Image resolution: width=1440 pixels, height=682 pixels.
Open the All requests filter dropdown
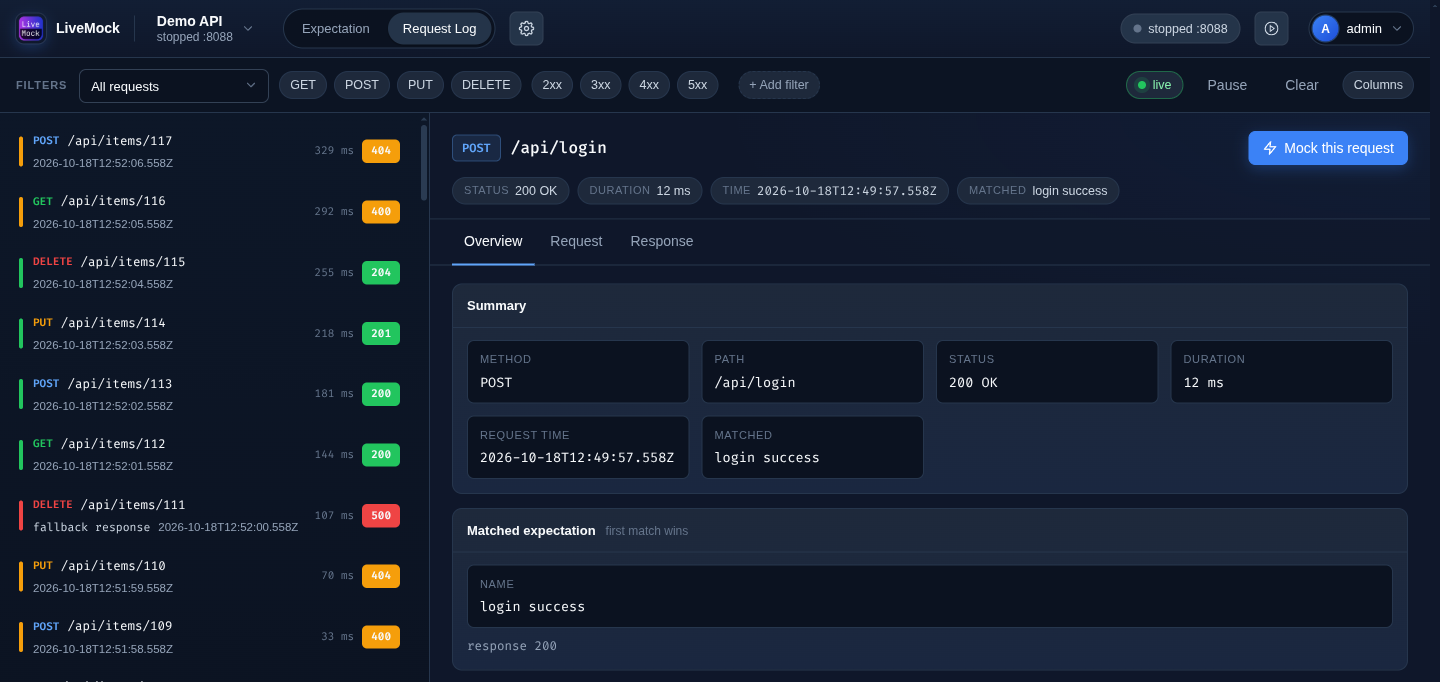pos(174,86)
